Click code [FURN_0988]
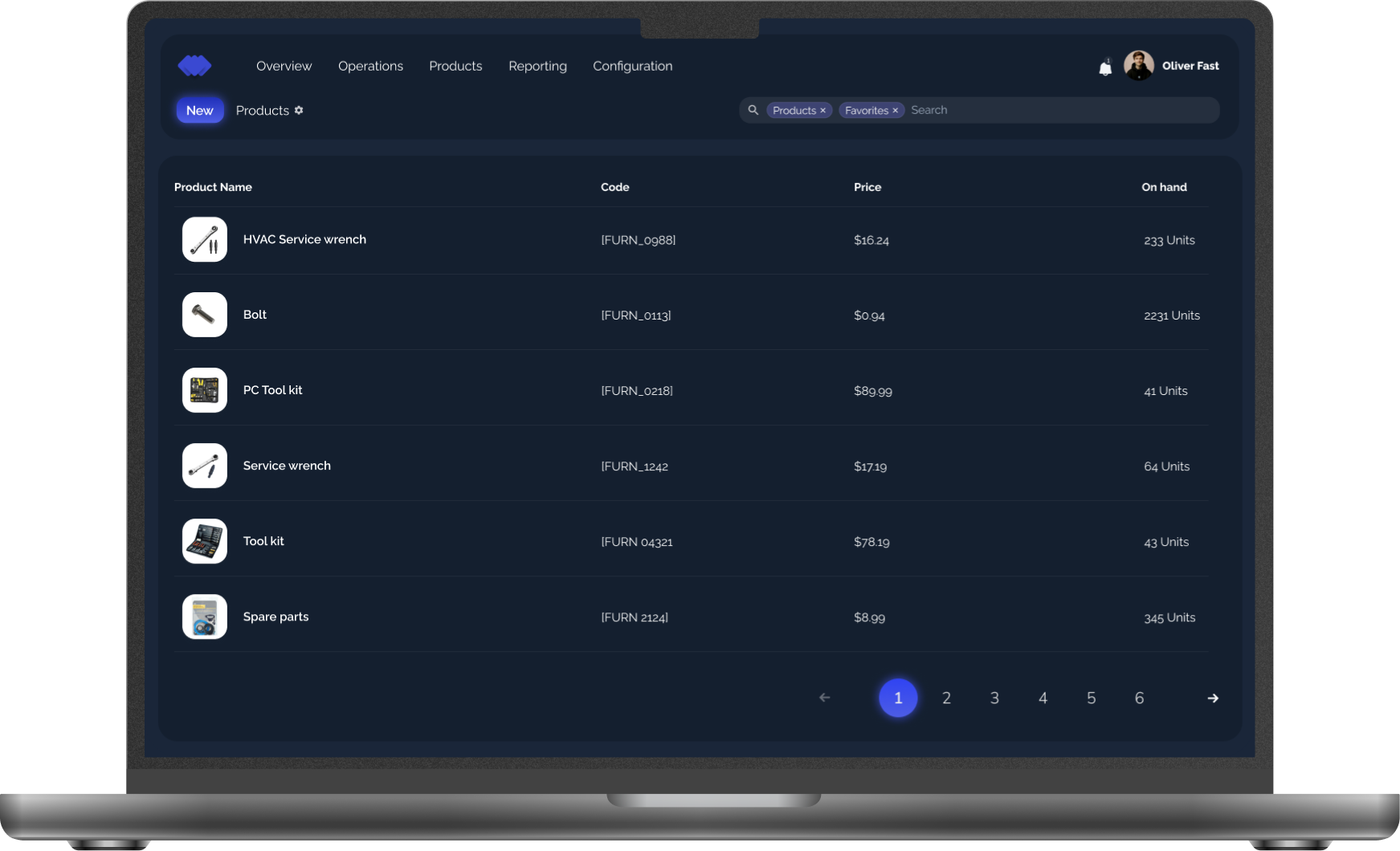The height and width of the screenshot is (851, 1400). pyautogui.click(x=639, y=240)
